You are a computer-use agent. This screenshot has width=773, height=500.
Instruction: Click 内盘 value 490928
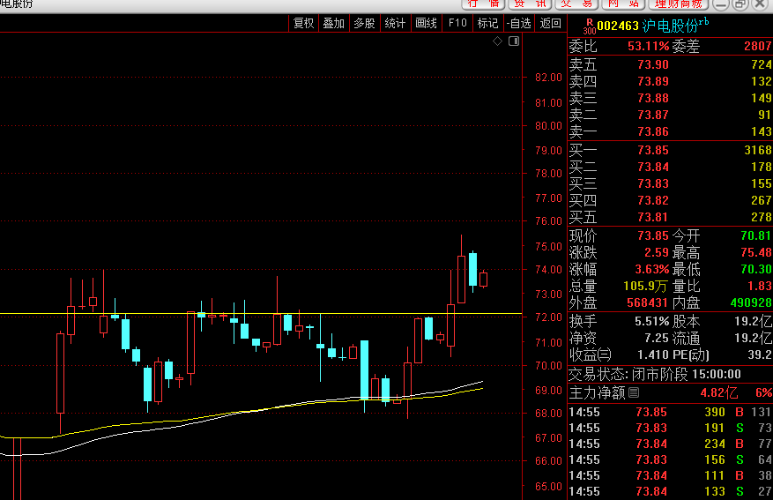coord(751,303)
